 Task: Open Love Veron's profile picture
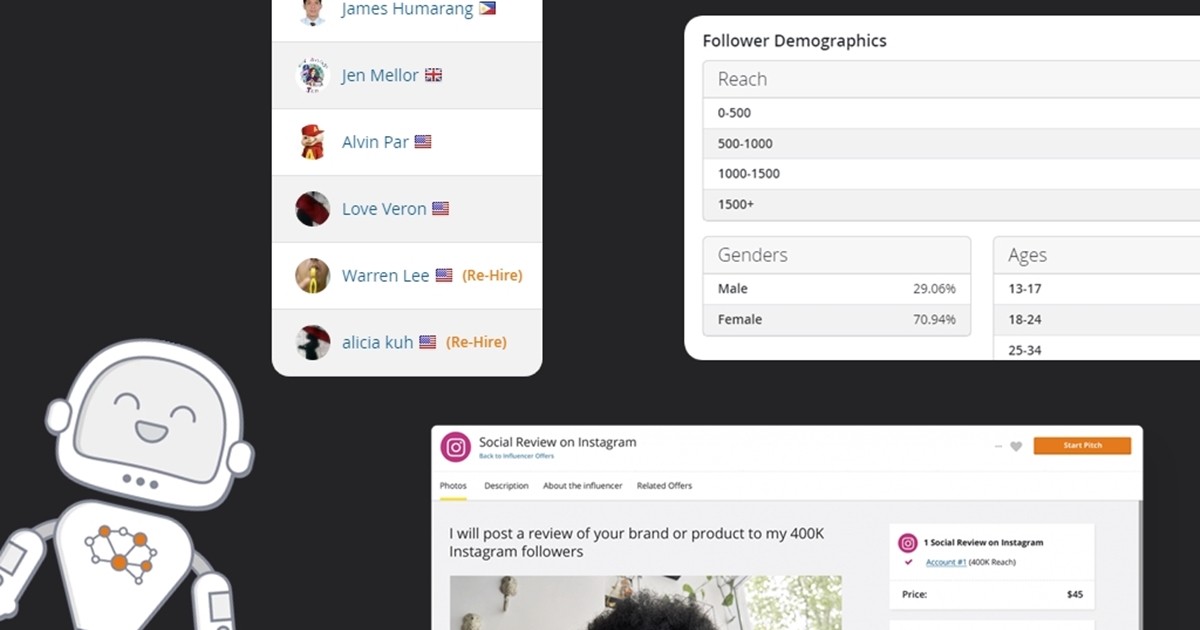point(313,209)
